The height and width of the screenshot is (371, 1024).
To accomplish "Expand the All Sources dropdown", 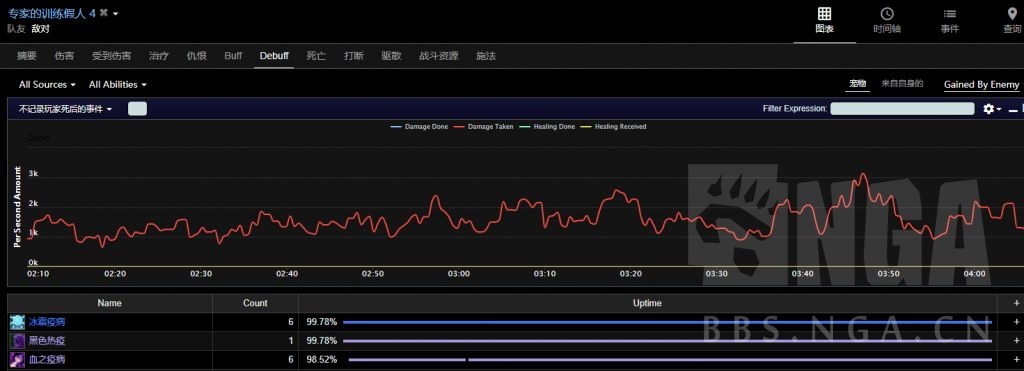I will pos(47,85).
